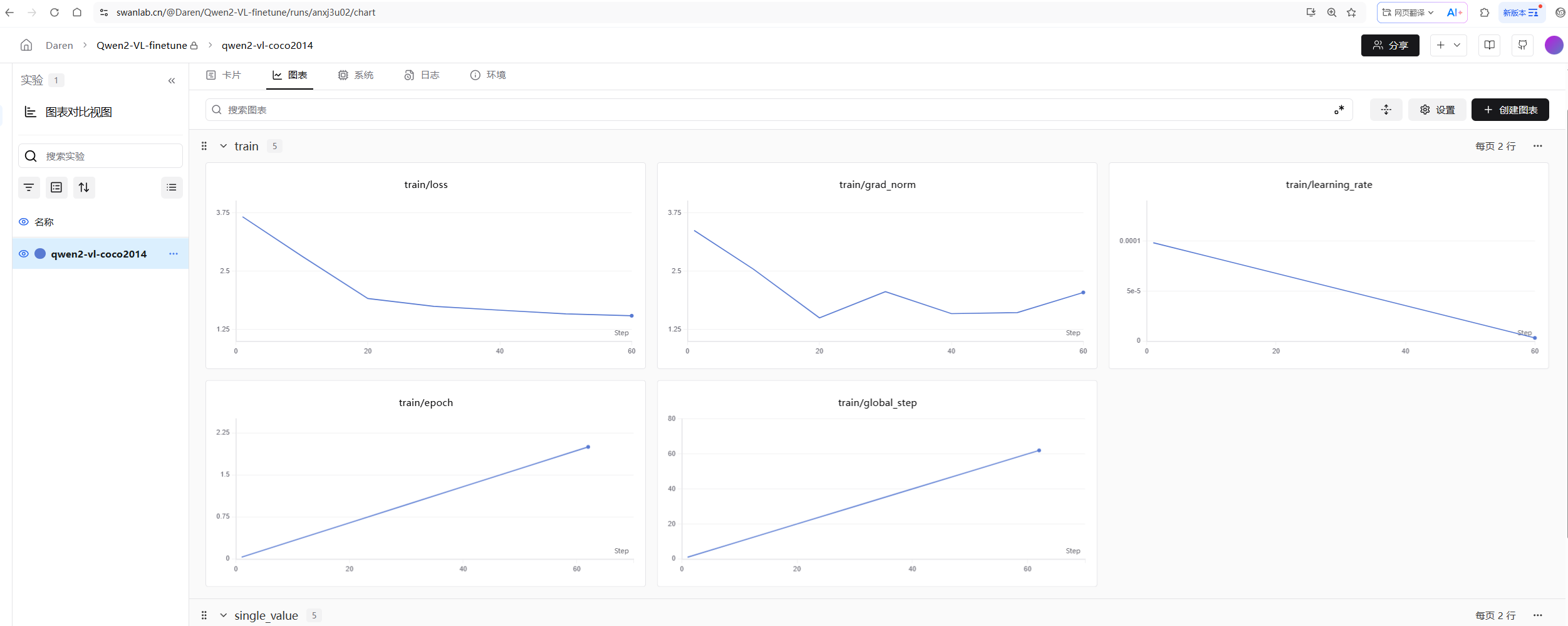Open the screen cast icon in address bar
Image resolution: width=1568 pixels, height=626 pixels.
(1311, 13)
